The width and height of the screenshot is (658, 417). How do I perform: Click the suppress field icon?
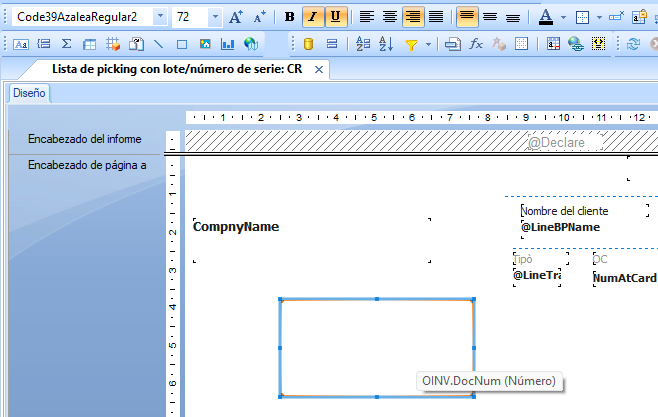(616, 16)
